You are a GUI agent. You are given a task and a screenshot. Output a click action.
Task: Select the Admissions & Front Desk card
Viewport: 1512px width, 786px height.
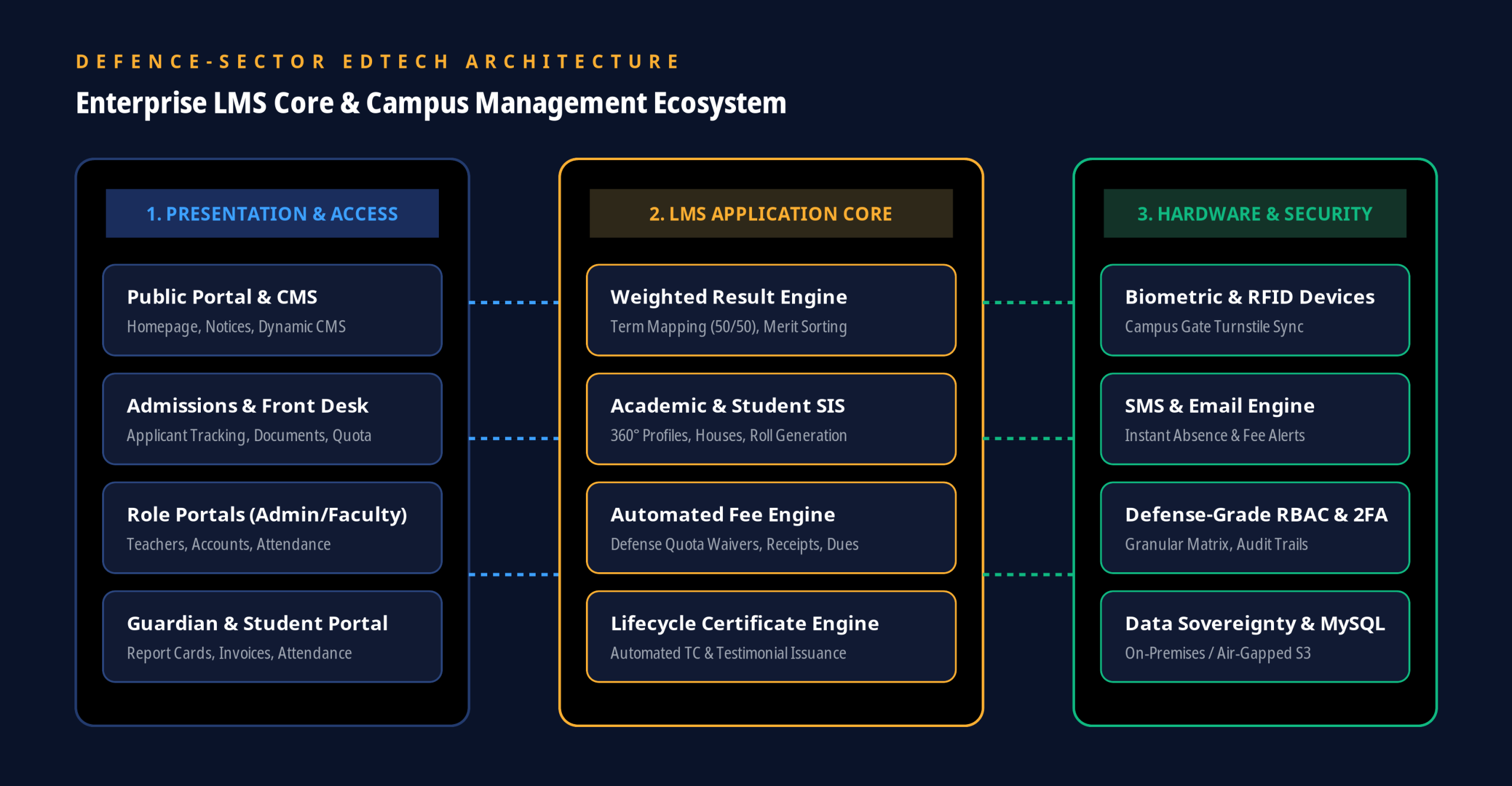click(x=272, y=419)
